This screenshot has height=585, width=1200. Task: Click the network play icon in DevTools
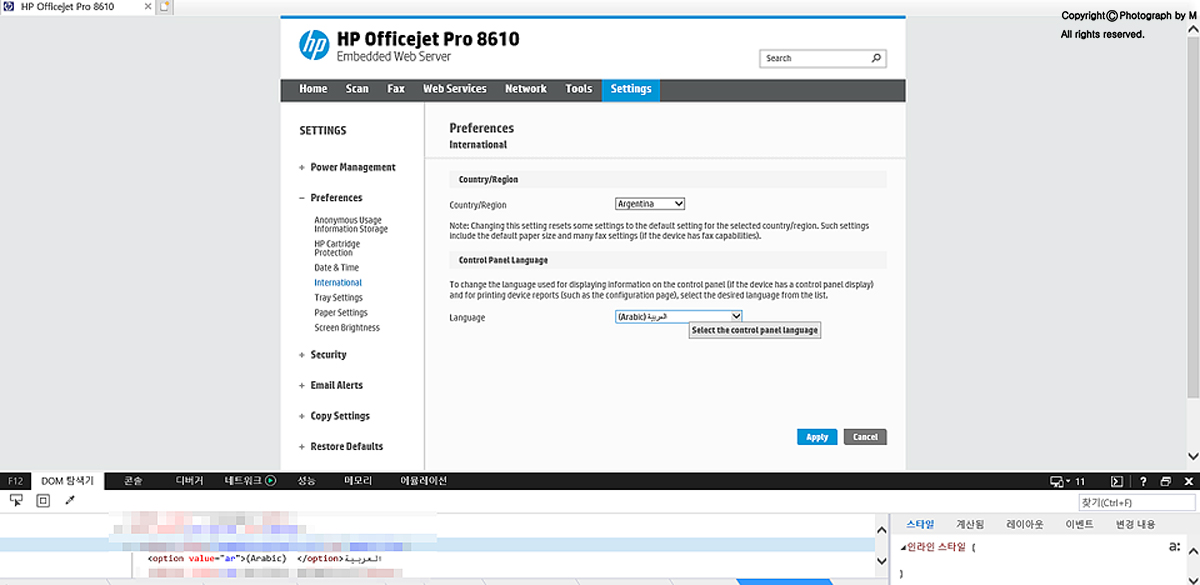pos(270,481)
